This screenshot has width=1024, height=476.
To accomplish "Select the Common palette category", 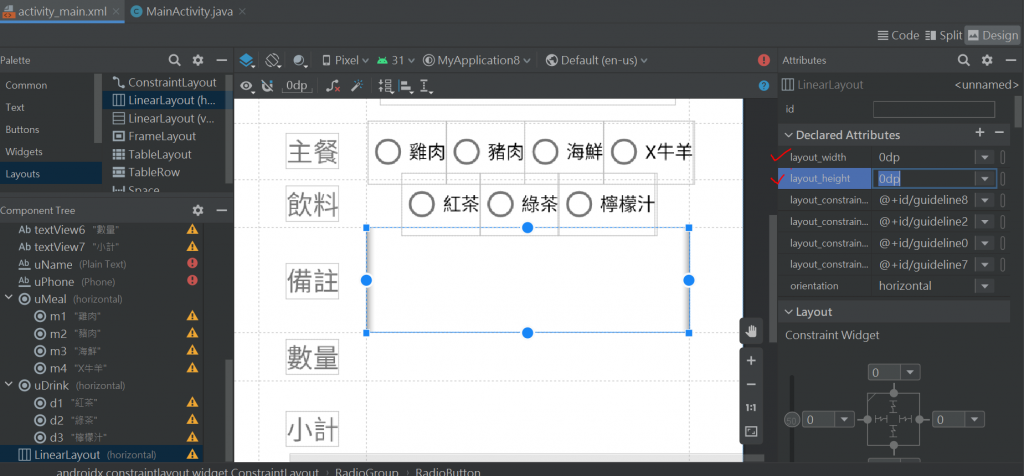I will [x=26, y=85].
